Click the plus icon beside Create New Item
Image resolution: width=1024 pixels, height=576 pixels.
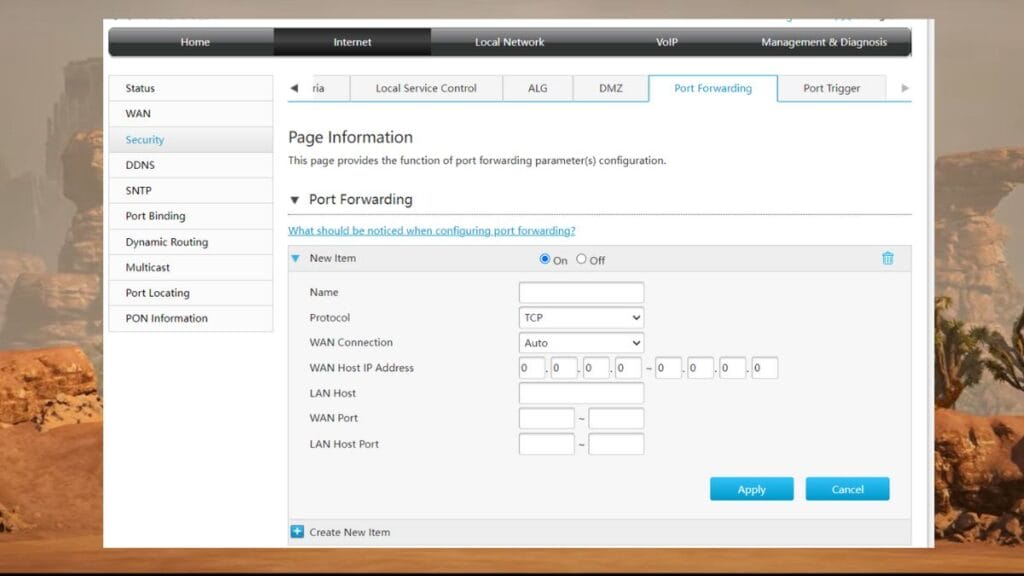pyautogui.click(x=297, y=532)
